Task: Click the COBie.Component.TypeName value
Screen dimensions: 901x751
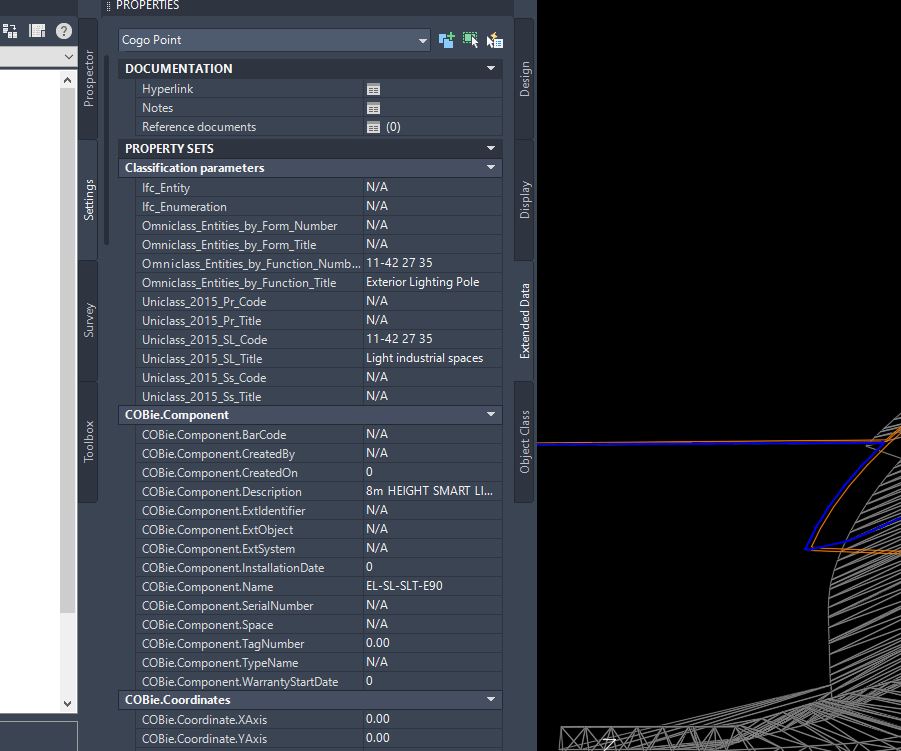Action: 433,662
